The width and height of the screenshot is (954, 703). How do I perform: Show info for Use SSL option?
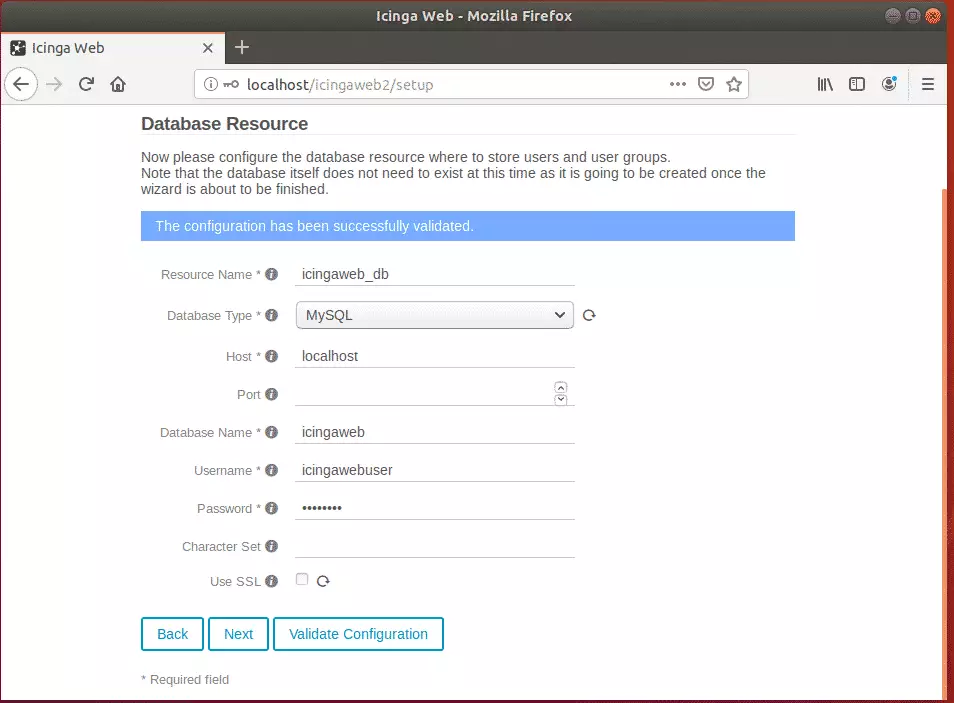271,581
